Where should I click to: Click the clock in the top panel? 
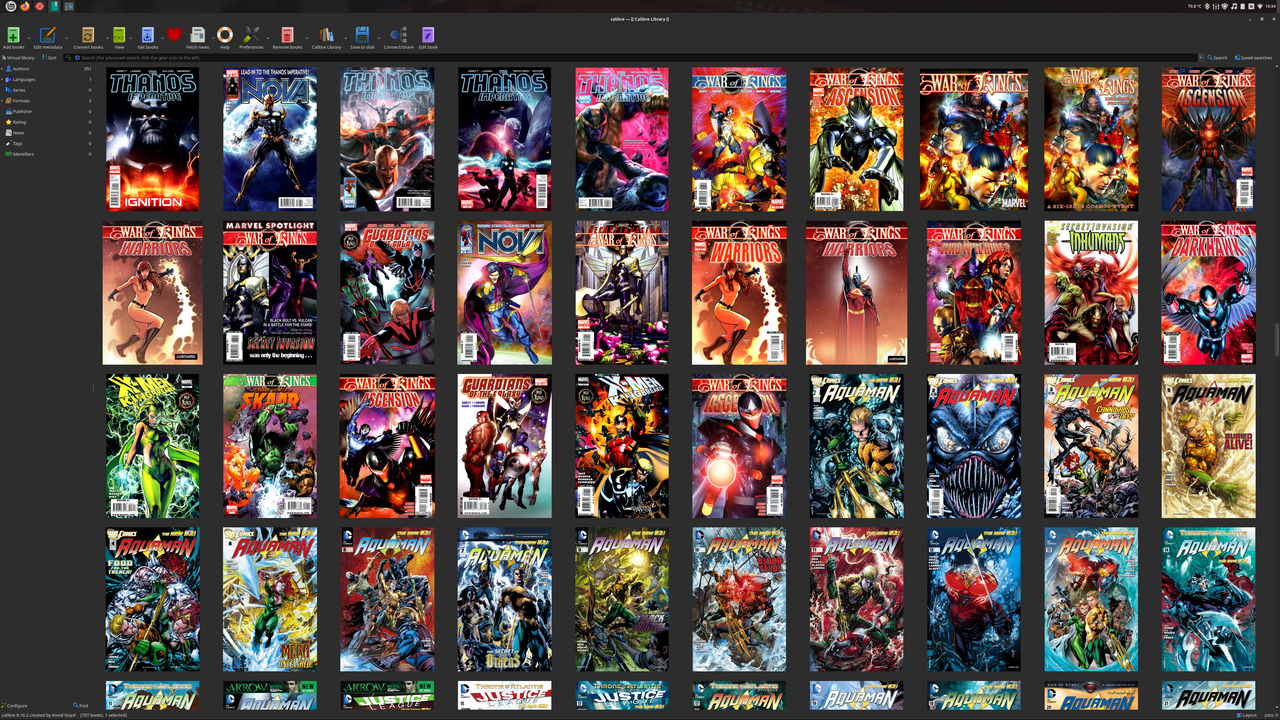coord(1271,6)
